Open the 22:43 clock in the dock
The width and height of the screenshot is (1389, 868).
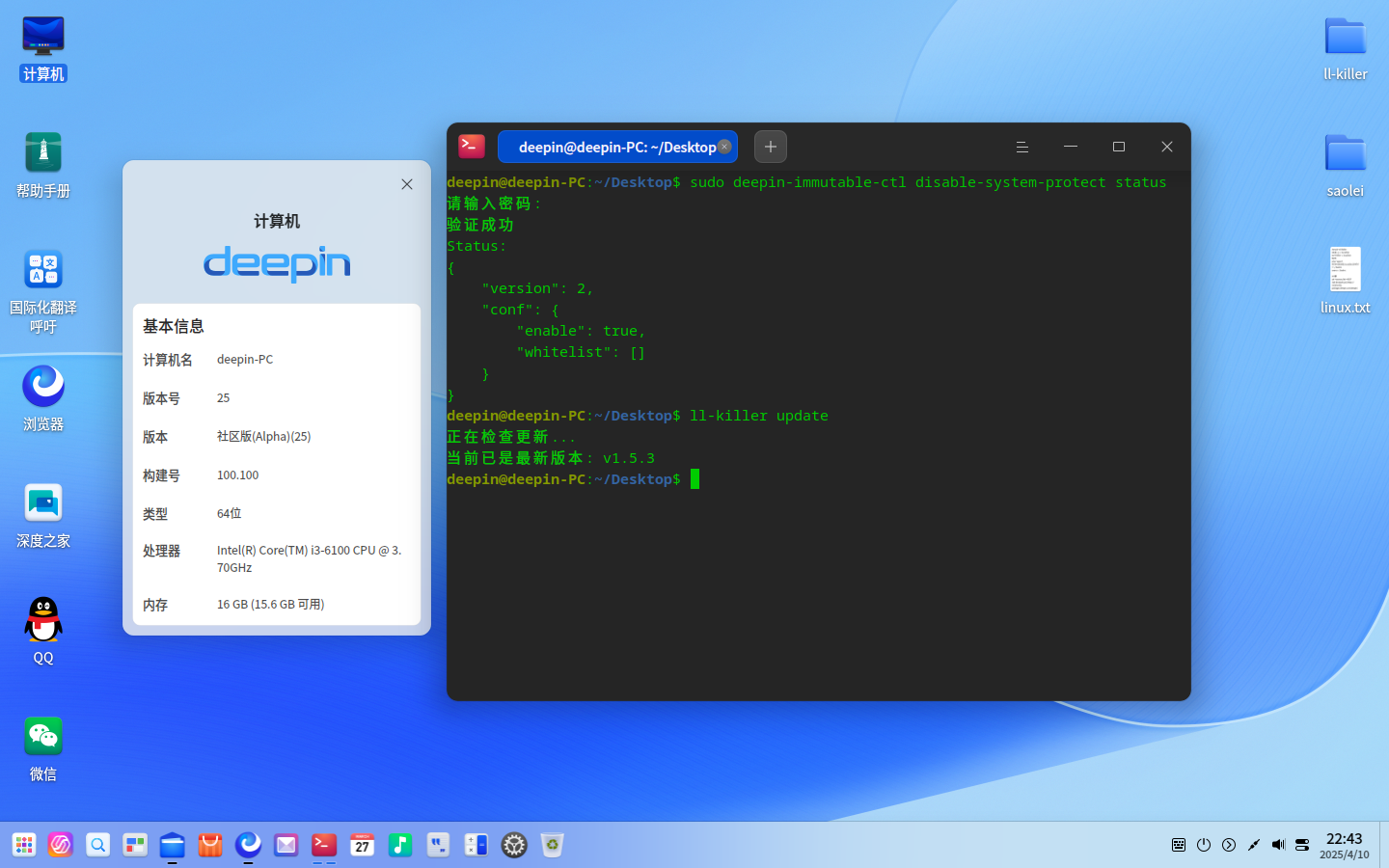click(x=1345, y=845)
